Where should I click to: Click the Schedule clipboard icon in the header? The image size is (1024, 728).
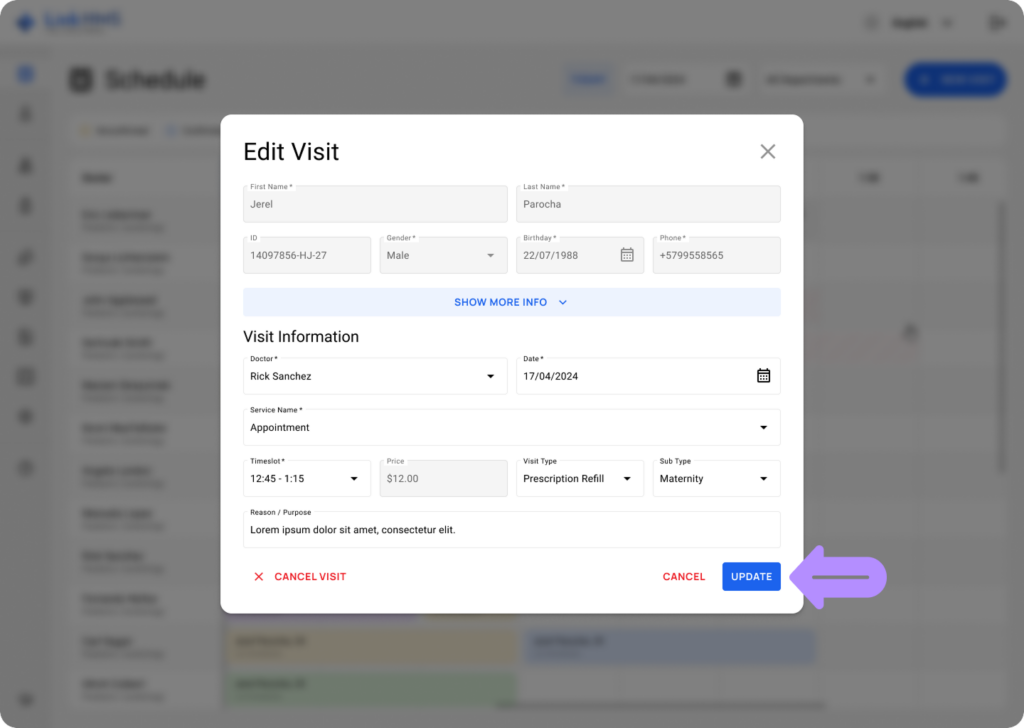(80, 80)
